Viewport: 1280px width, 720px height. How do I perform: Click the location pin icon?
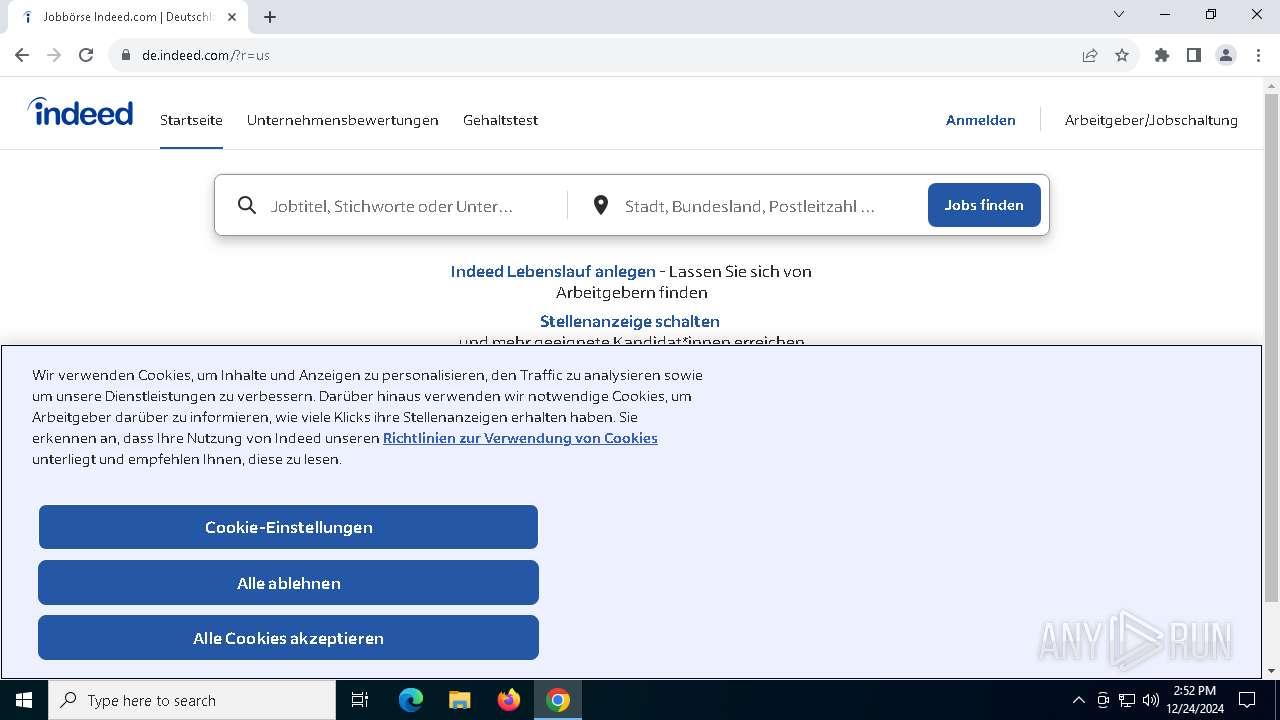tap(601, 205)
